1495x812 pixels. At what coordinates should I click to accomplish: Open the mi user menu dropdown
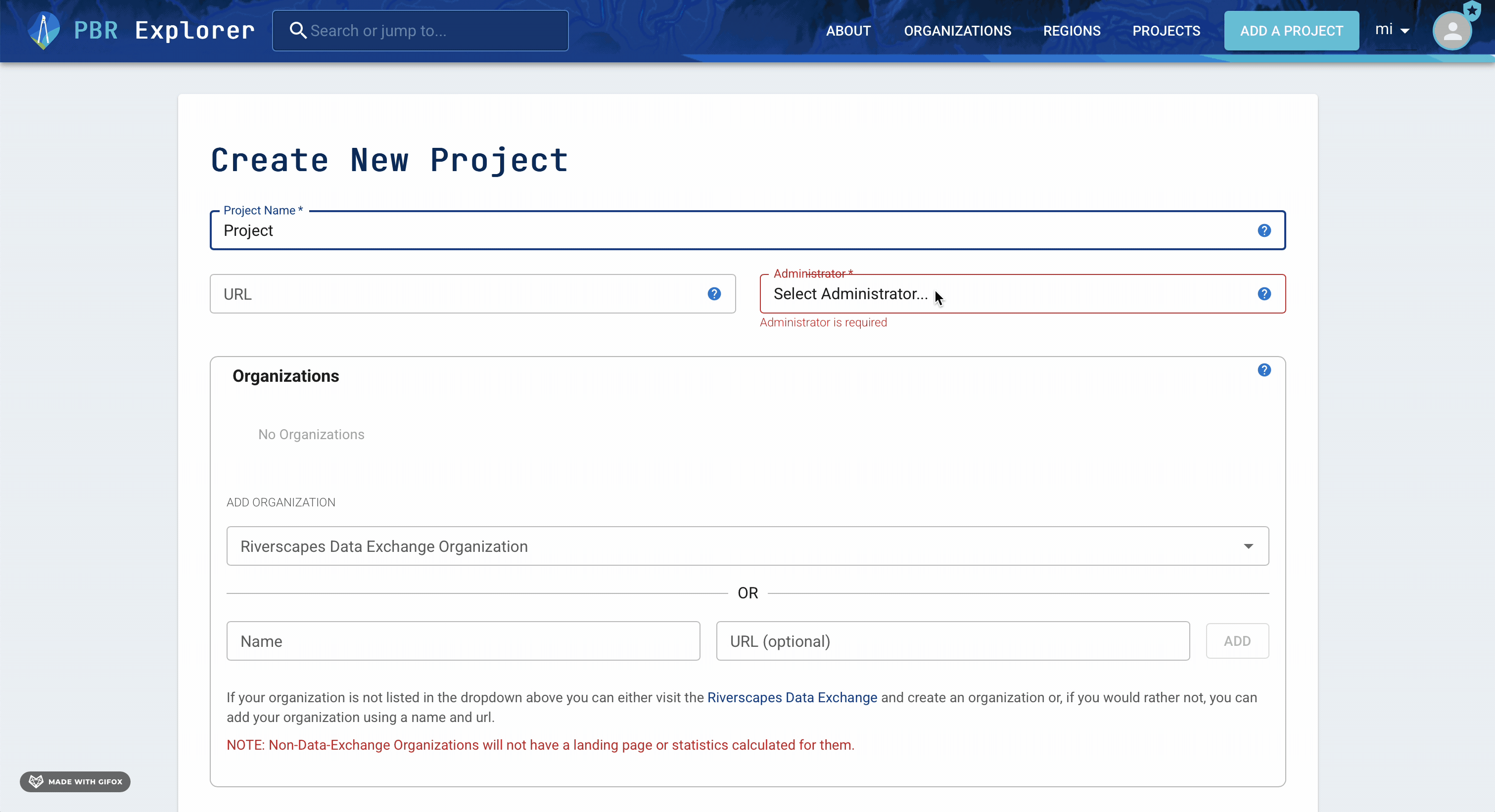pyautogui.click(x=1392, y=30)
